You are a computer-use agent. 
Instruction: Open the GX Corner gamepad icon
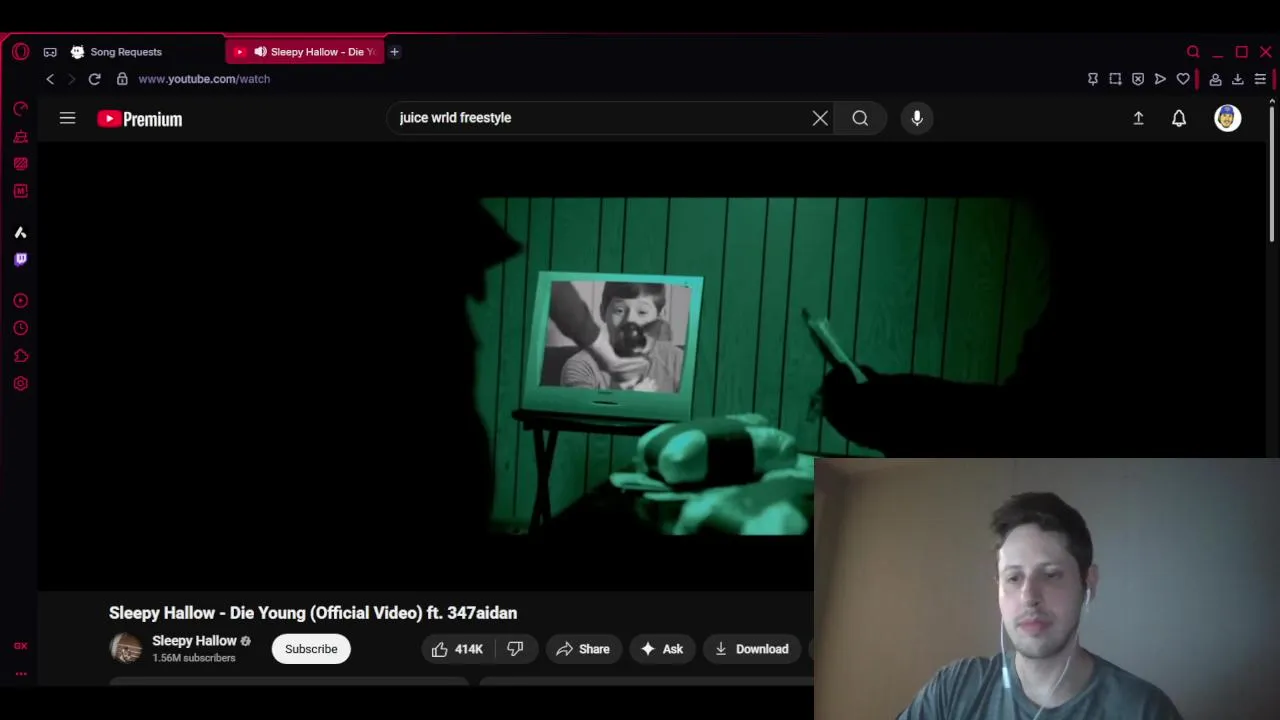click(50, 52)
